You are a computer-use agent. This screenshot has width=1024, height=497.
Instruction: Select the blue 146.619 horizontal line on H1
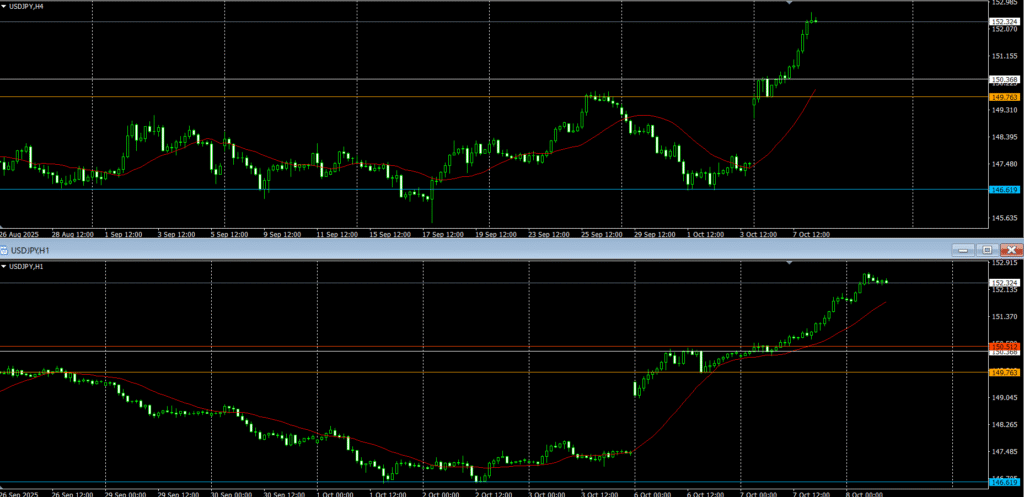(500, 483)
